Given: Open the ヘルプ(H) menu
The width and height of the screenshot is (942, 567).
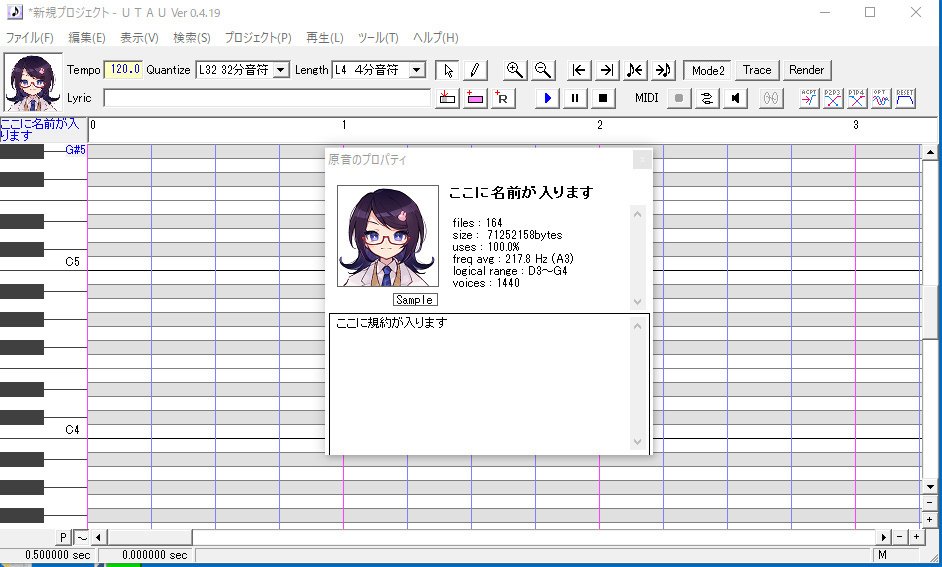Looking at the screenshot, I should (x=436, y=38).
